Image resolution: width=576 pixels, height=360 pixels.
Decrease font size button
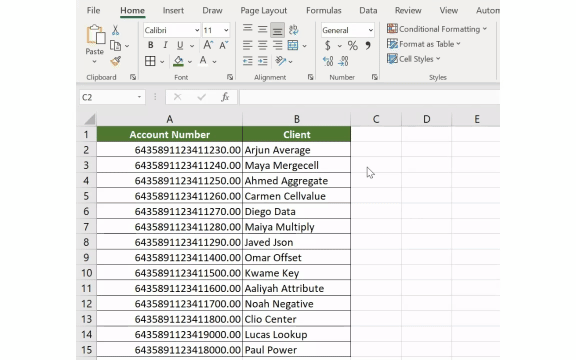[223, 45]
